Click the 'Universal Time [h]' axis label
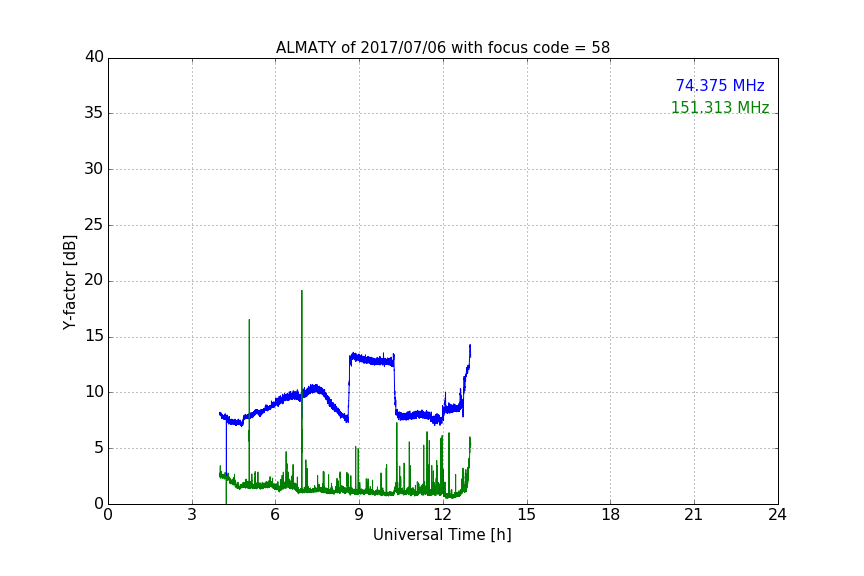 [x=442, y=535]
